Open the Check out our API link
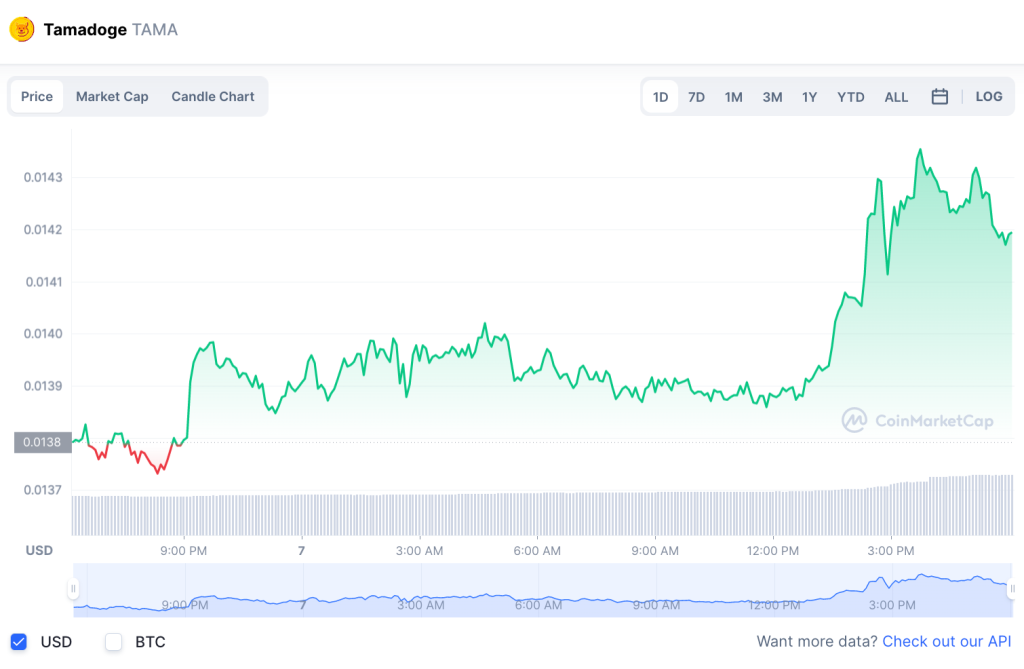 946,642
